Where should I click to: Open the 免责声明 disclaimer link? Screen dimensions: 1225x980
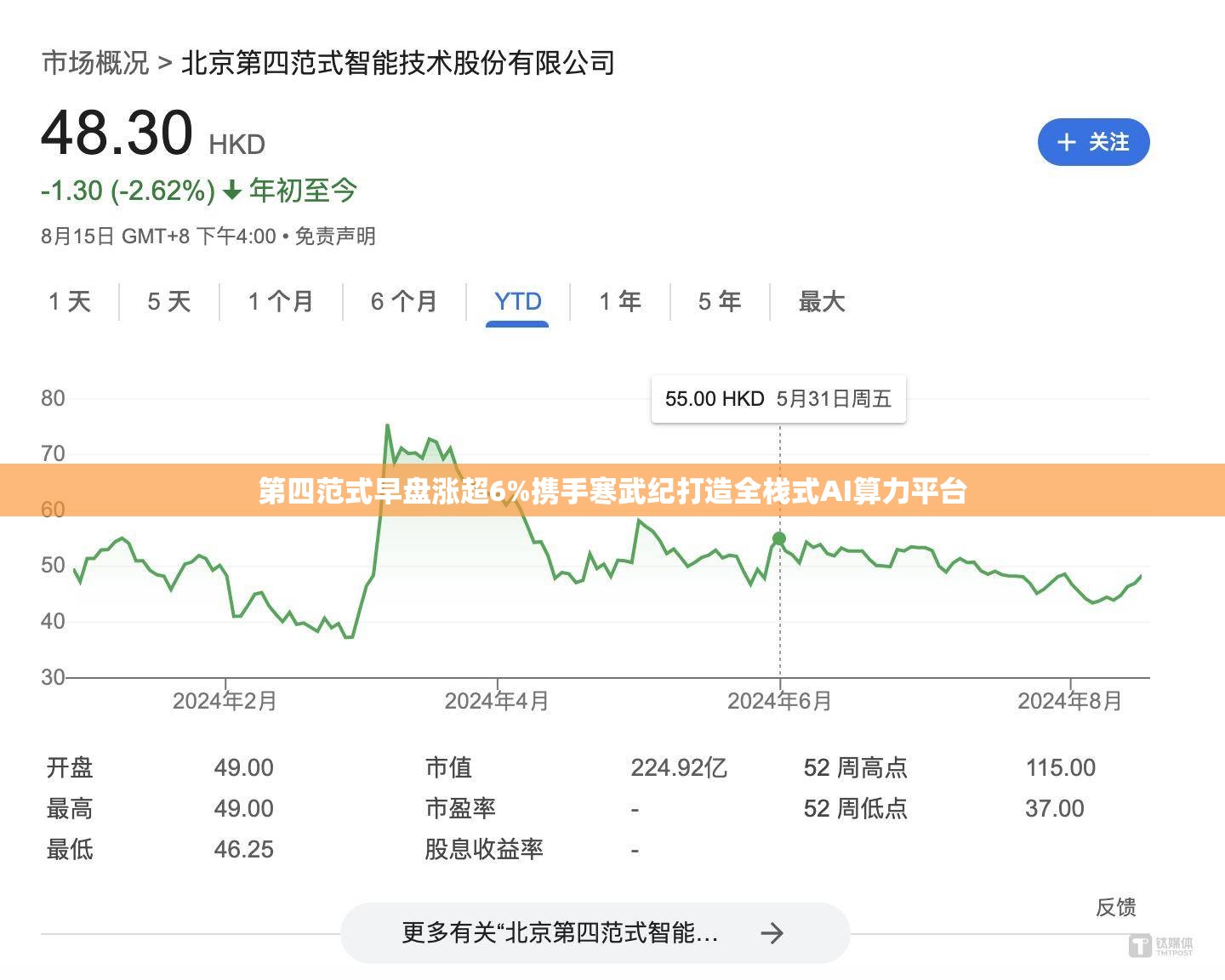335,236
